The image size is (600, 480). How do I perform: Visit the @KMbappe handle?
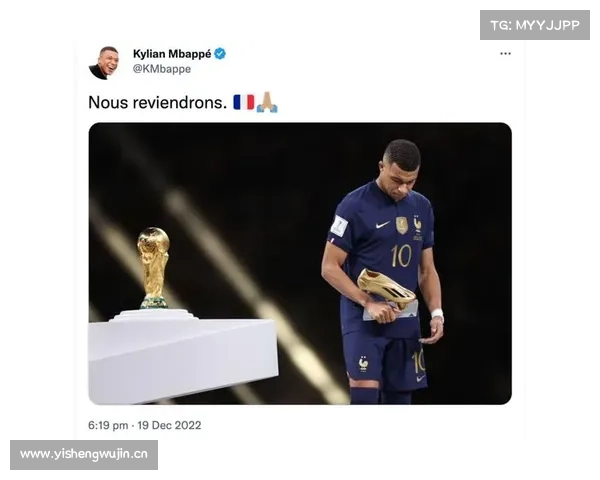click(x=161, y=69)
